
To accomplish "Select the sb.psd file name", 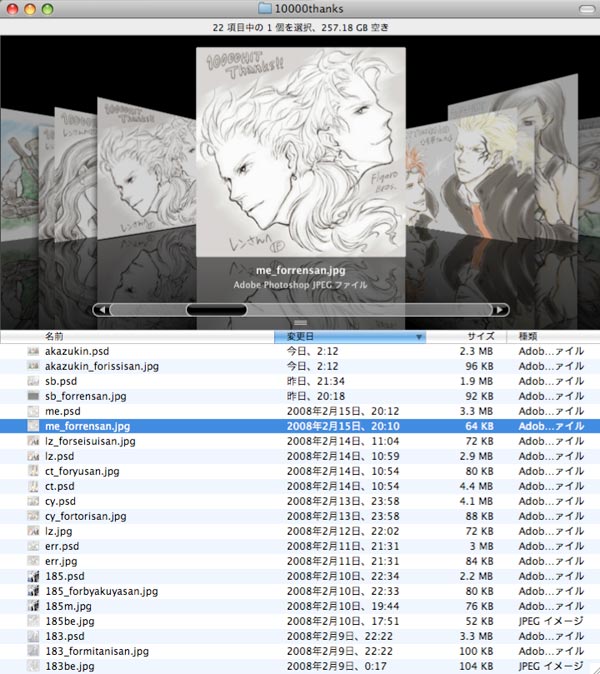I will (61, 382).
